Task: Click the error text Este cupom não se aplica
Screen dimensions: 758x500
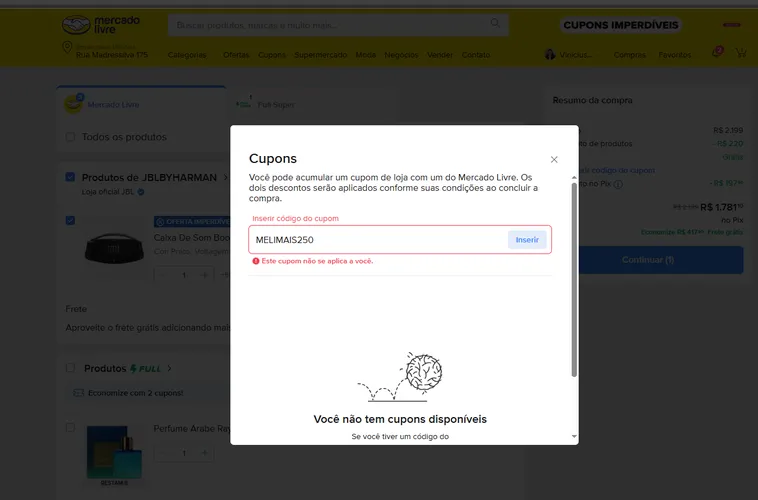Action: pos(317,261)
